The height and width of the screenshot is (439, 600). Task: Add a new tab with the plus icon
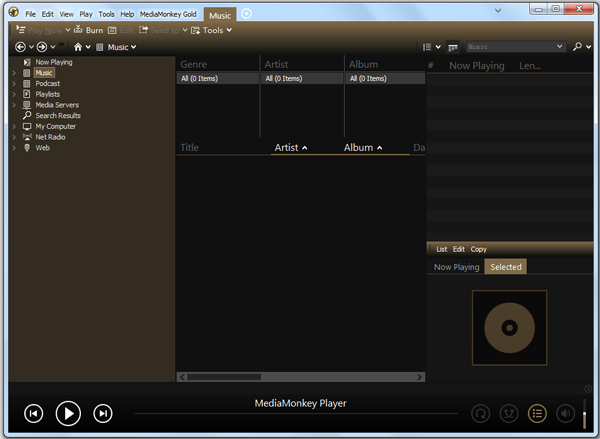(x=246, y=14)
